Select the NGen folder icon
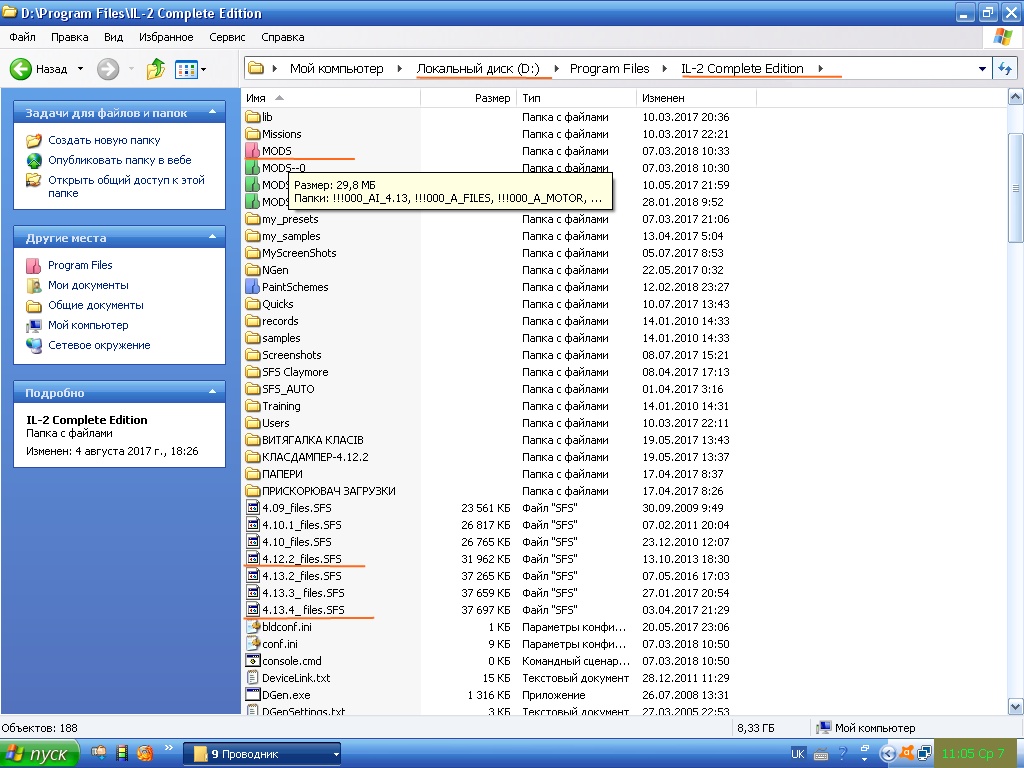Screen dimensions: 1024x768 [253, 270]
